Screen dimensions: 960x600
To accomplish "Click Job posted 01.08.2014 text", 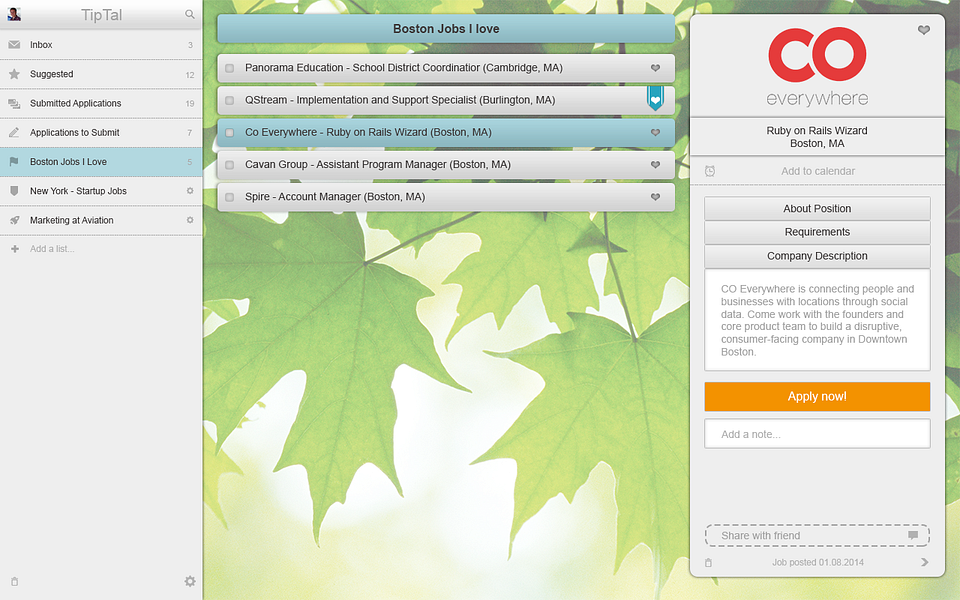I will pyautogui.click(x=817, y=563).
